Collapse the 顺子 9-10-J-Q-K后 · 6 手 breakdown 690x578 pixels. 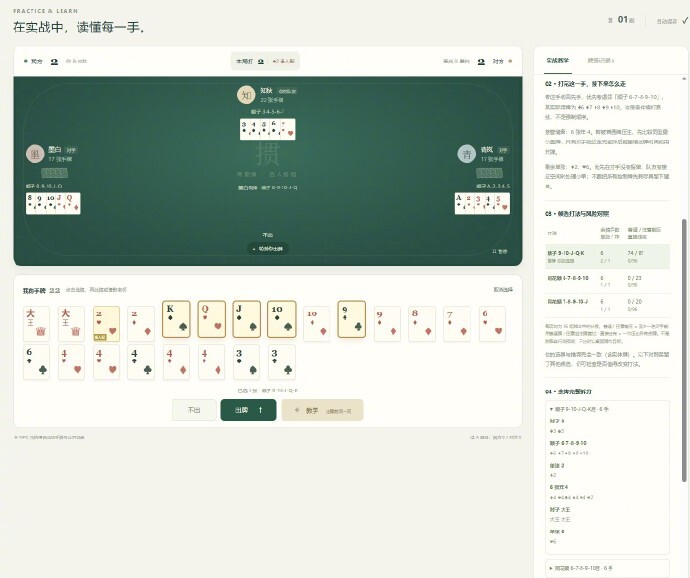tap(579, 409)
